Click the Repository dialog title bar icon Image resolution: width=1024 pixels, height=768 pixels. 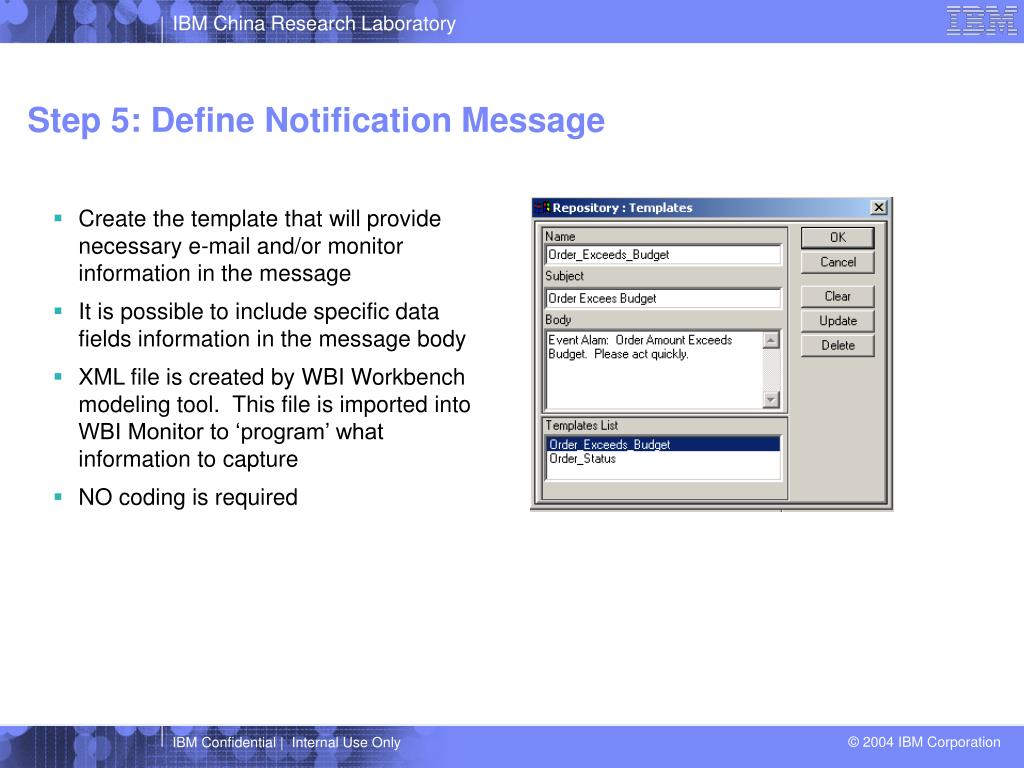tap(543, 208)
